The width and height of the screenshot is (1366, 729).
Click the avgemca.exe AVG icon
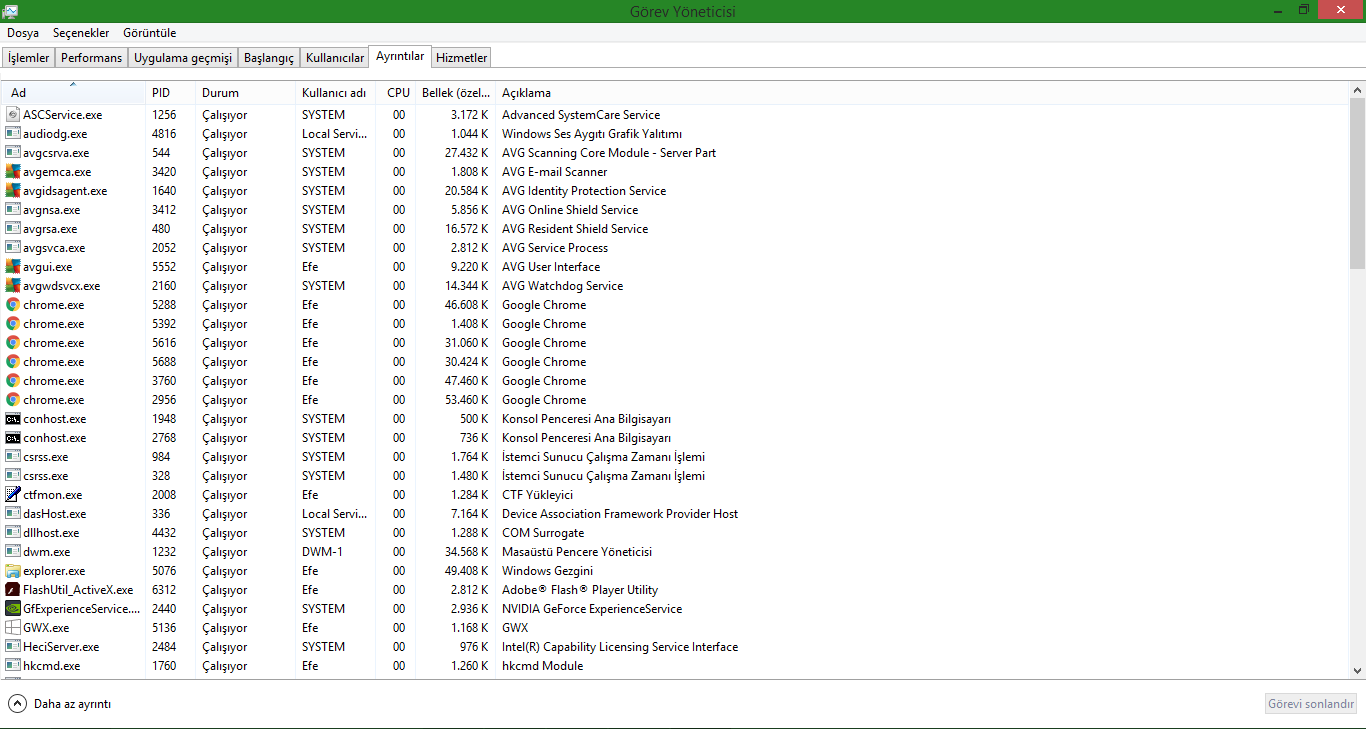(x=13, y=172)
